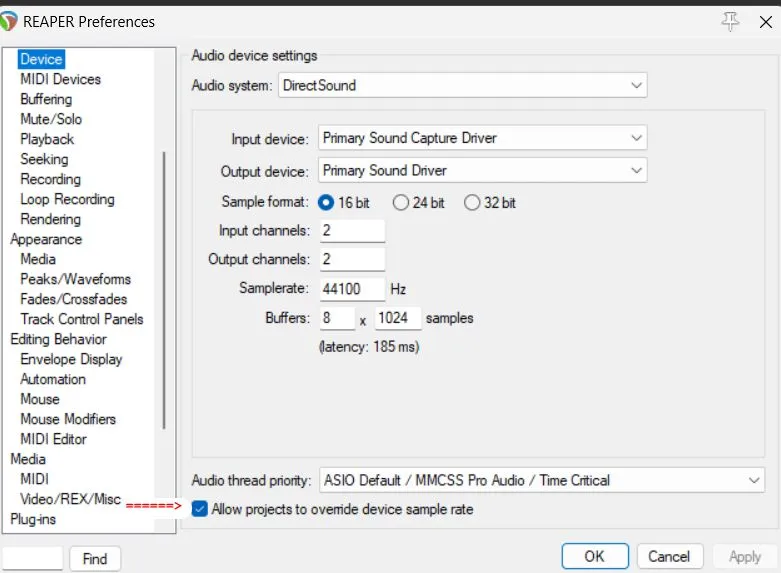
Task: Open Automation settings
Action: [53, 379]
